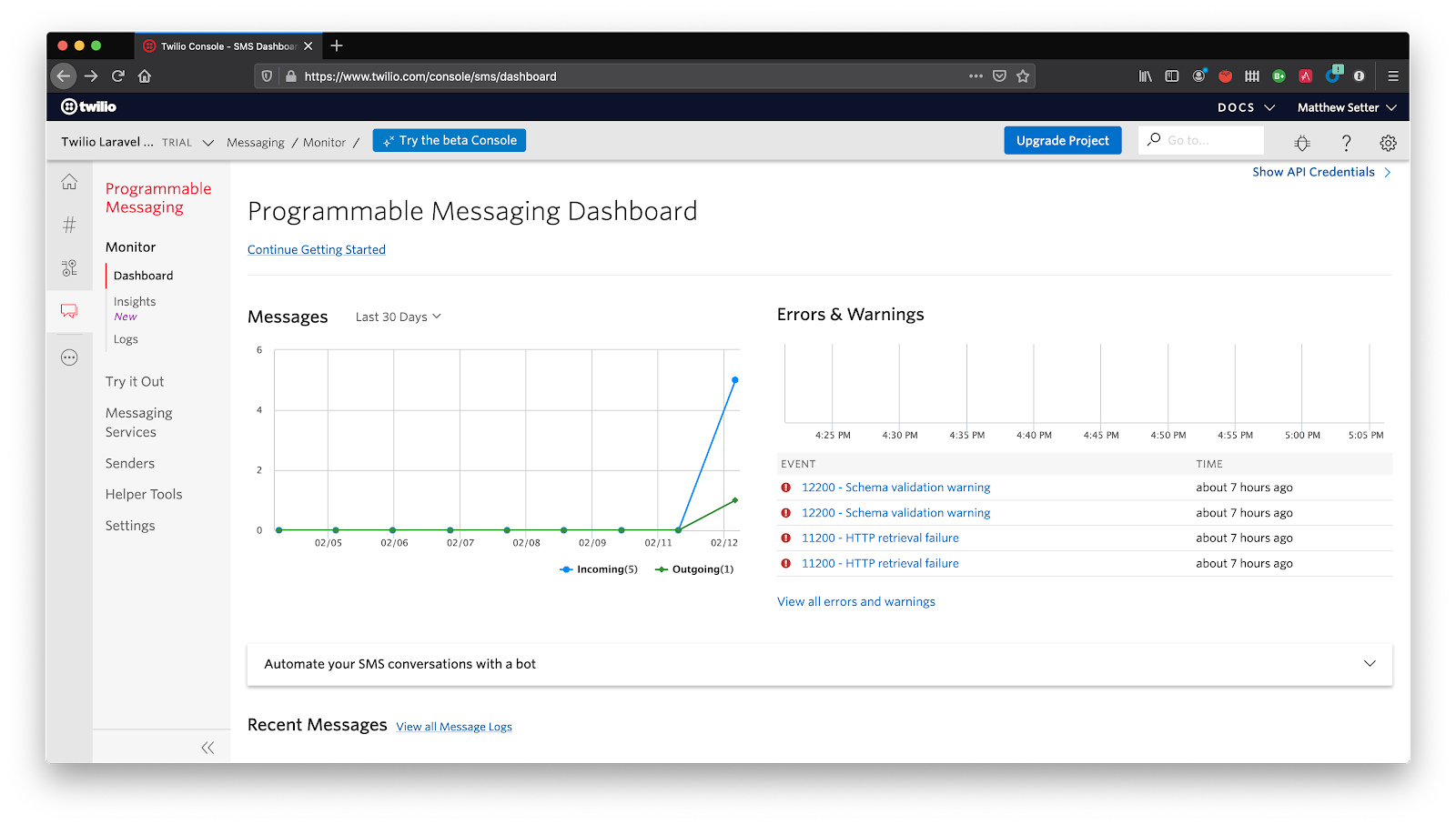Open View all errors and warnings

pos(856,602)
